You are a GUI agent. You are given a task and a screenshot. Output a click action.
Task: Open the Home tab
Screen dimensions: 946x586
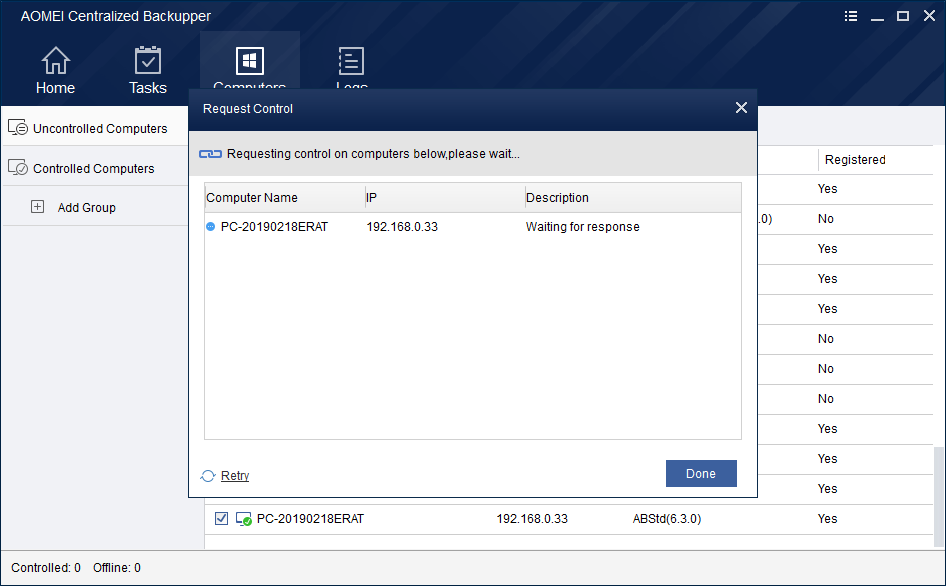click(x=56, y=71)
